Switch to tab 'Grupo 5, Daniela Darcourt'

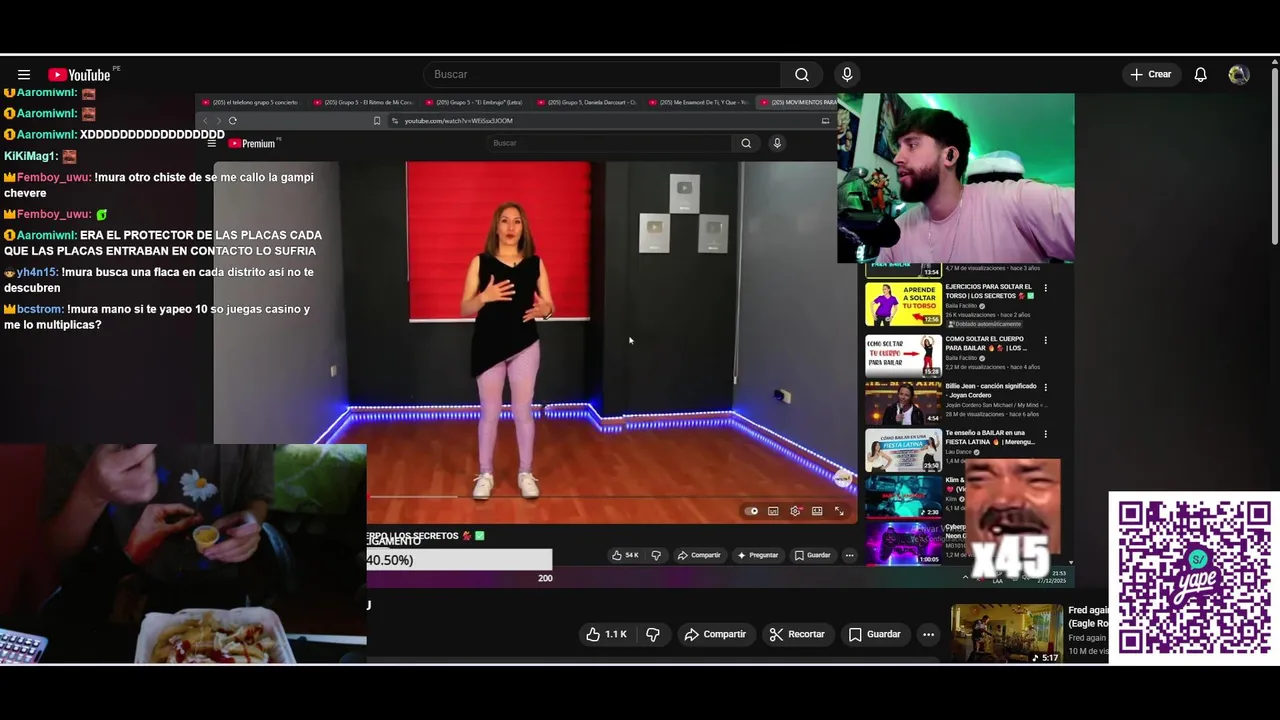[586, 102]
